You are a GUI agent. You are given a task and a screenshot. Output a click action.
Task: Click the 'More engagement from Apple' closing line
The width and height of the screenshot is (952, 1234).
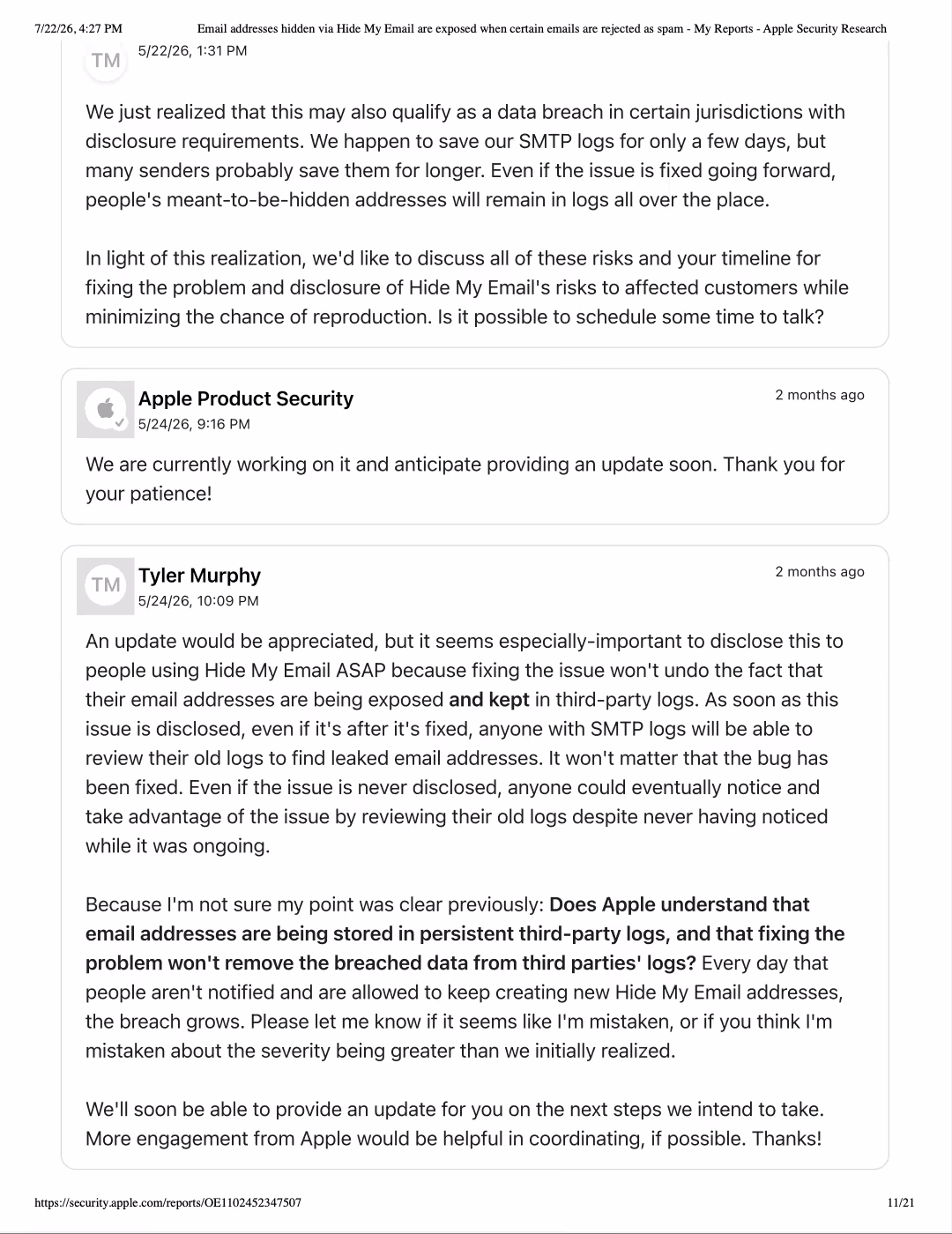pyautogui.click(x=453, y=1139)
